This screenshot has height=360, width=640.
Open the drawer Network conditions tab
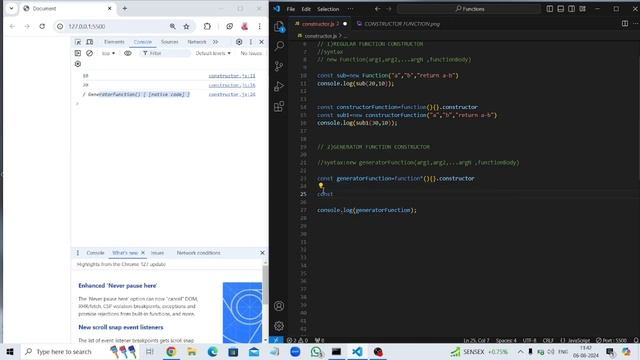[x=198, y=253]
